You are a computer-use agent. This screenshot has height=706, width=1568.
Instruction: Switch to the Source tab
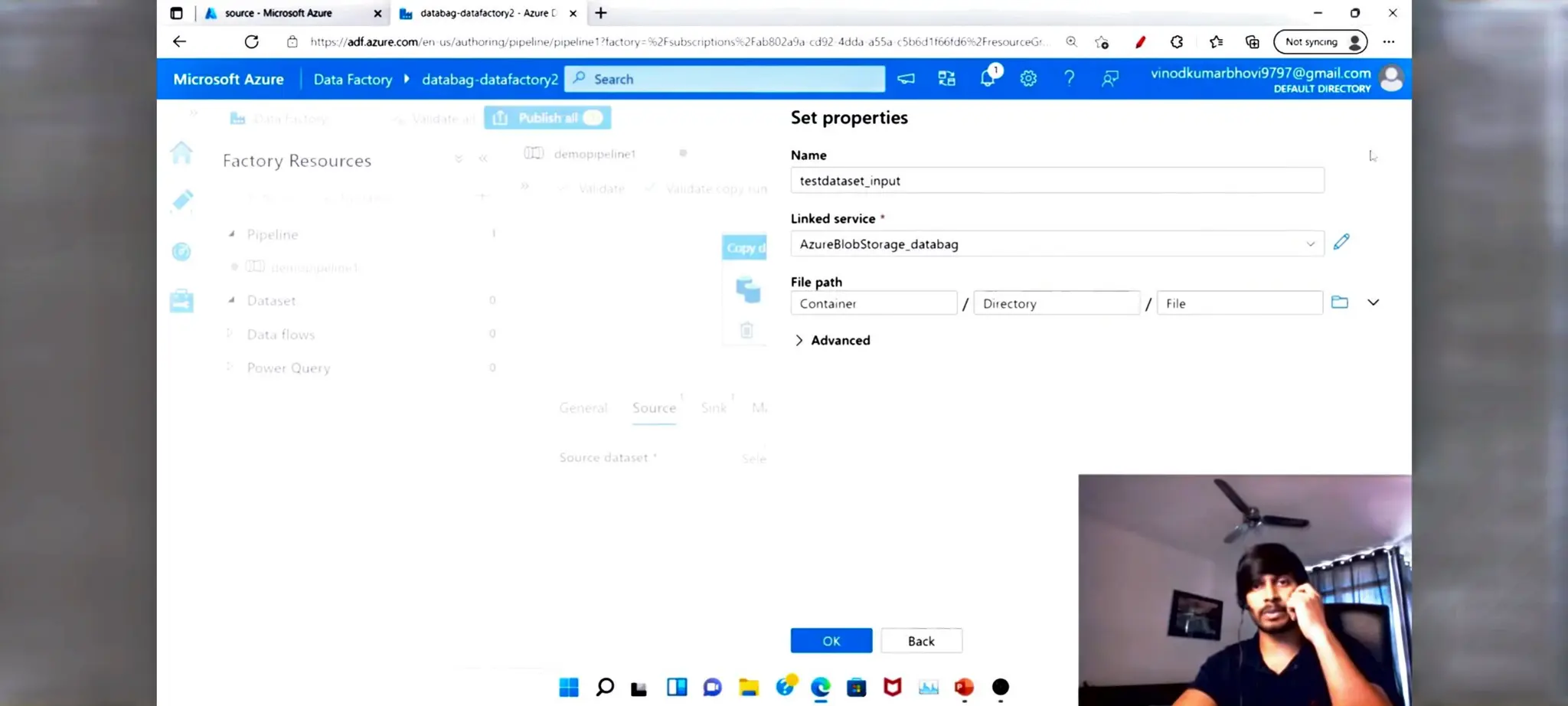(x=654, y=408)
